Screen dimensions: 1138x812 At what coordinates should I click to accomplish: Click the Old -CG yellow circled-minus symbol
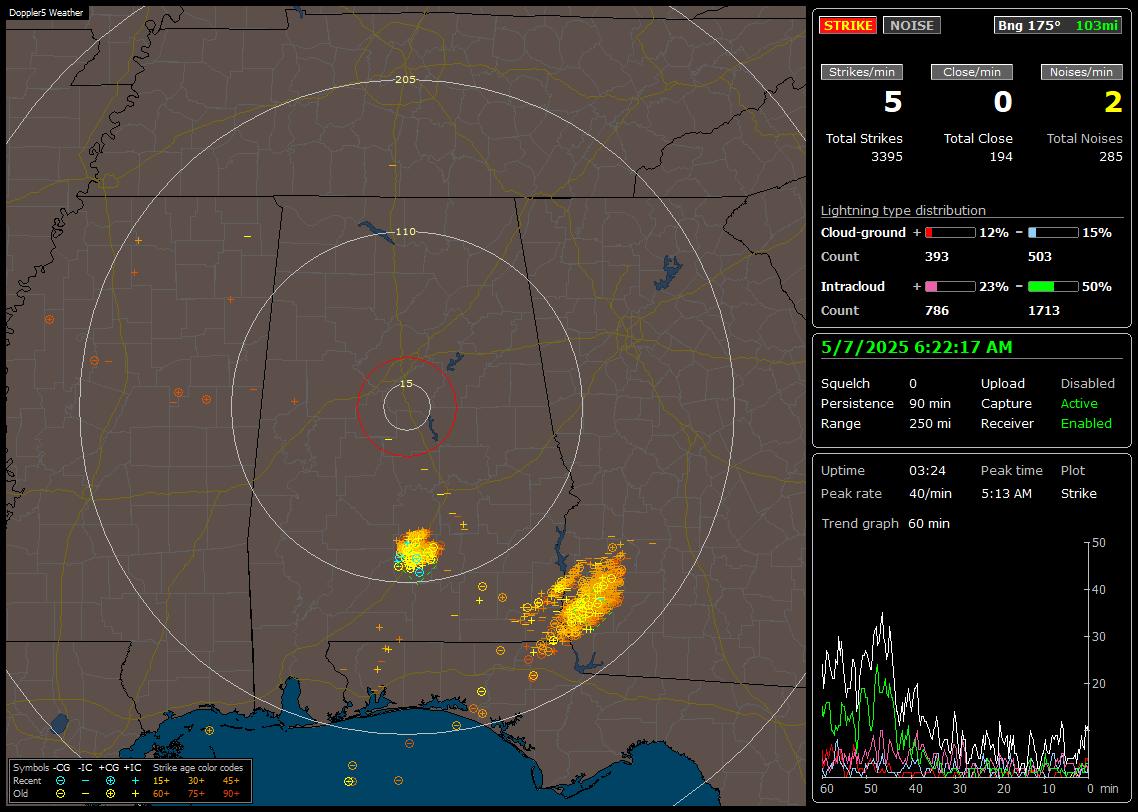[61, 794]
